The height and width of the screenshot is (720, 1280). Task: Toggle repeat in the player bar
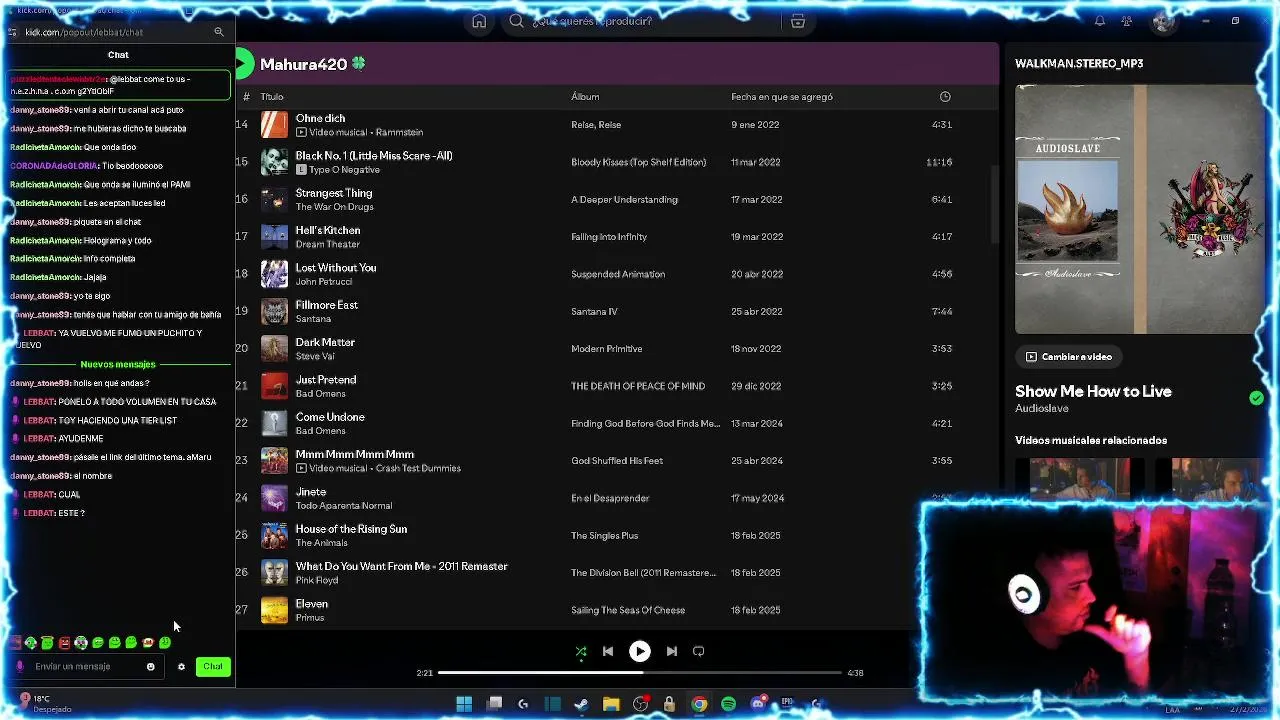[699, 651]
